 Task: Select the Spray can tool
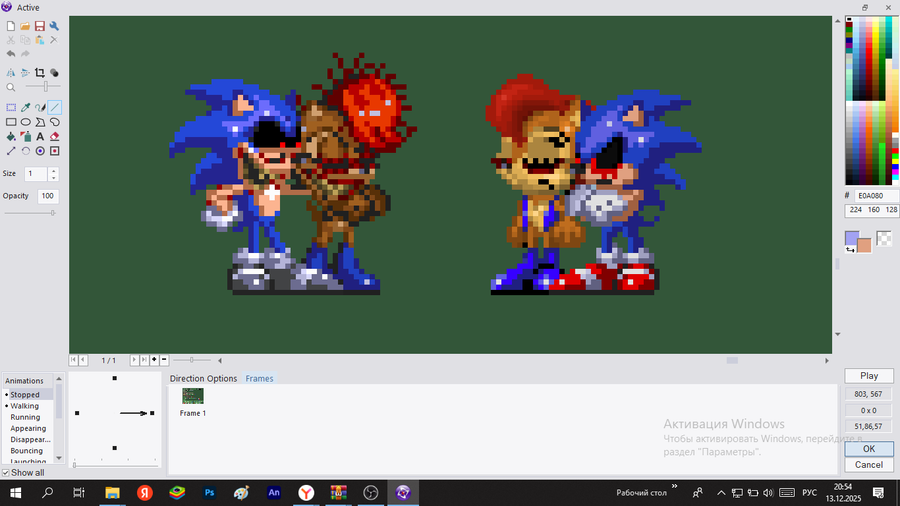25,137
